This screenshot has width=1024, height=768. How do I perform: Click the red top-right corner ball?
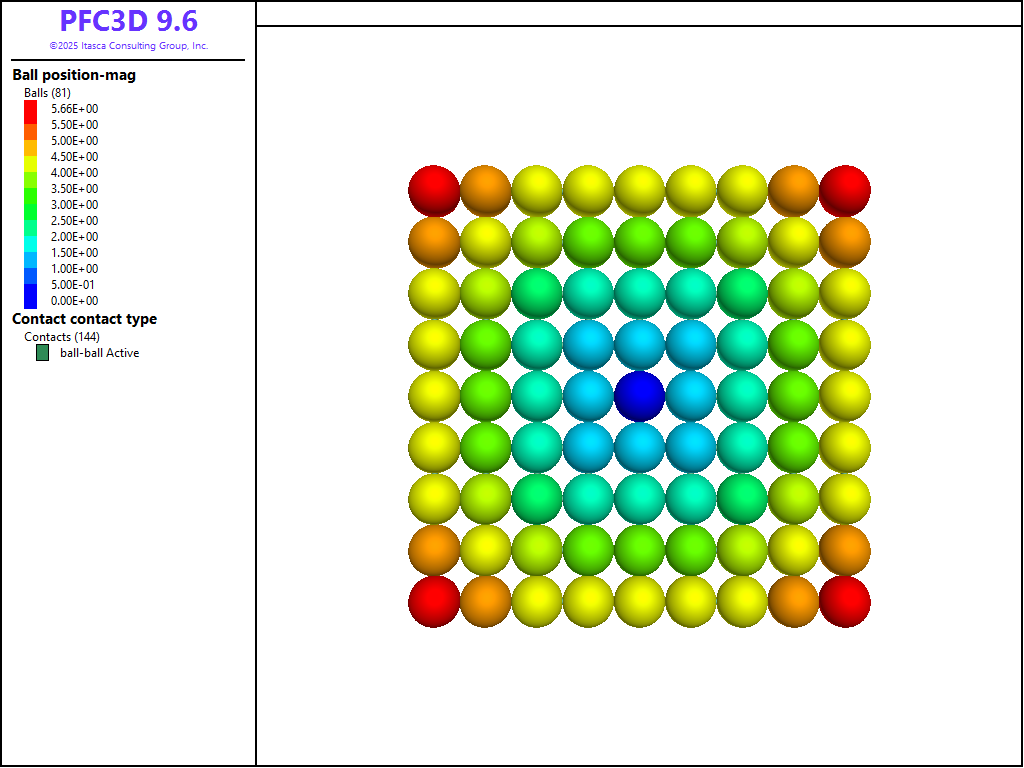(x=844, y=190)
